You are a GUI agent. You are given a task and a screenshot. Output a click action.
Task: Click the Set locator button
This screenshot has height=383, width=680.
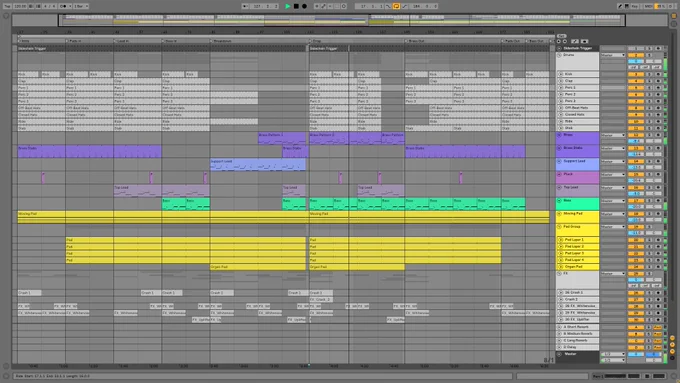(x=562, y=36)
